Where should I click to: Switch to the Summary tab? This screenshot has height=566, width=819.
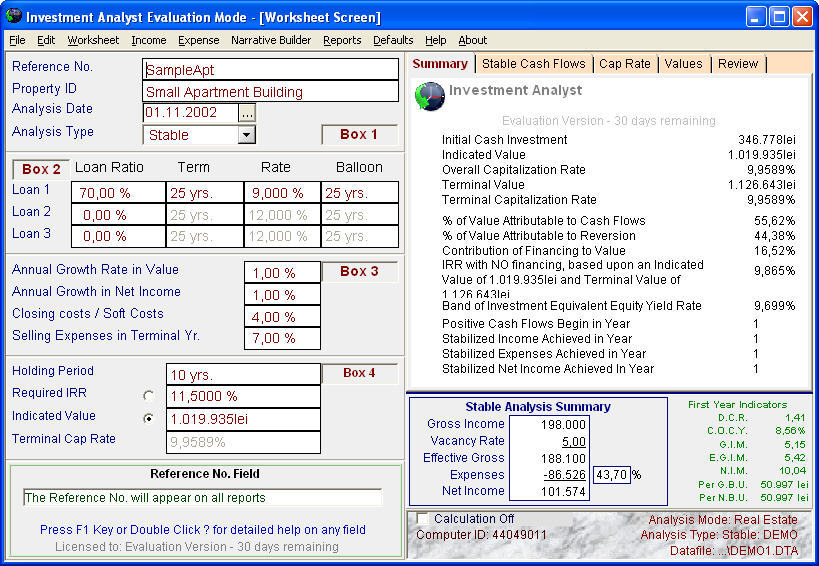click(x=440, y=64)
